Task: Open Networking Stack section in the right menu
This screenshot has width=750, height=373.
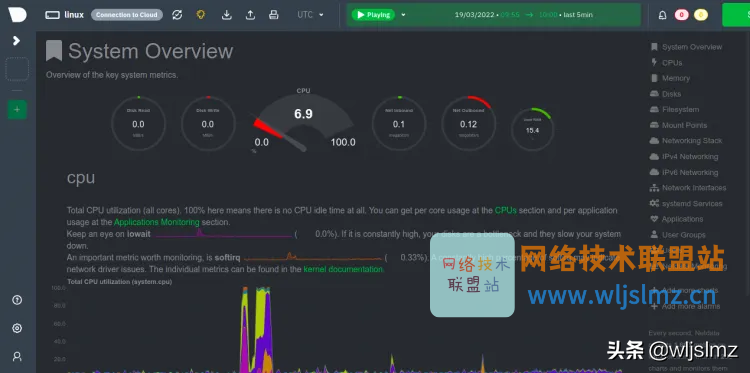Action: point(686,141)
